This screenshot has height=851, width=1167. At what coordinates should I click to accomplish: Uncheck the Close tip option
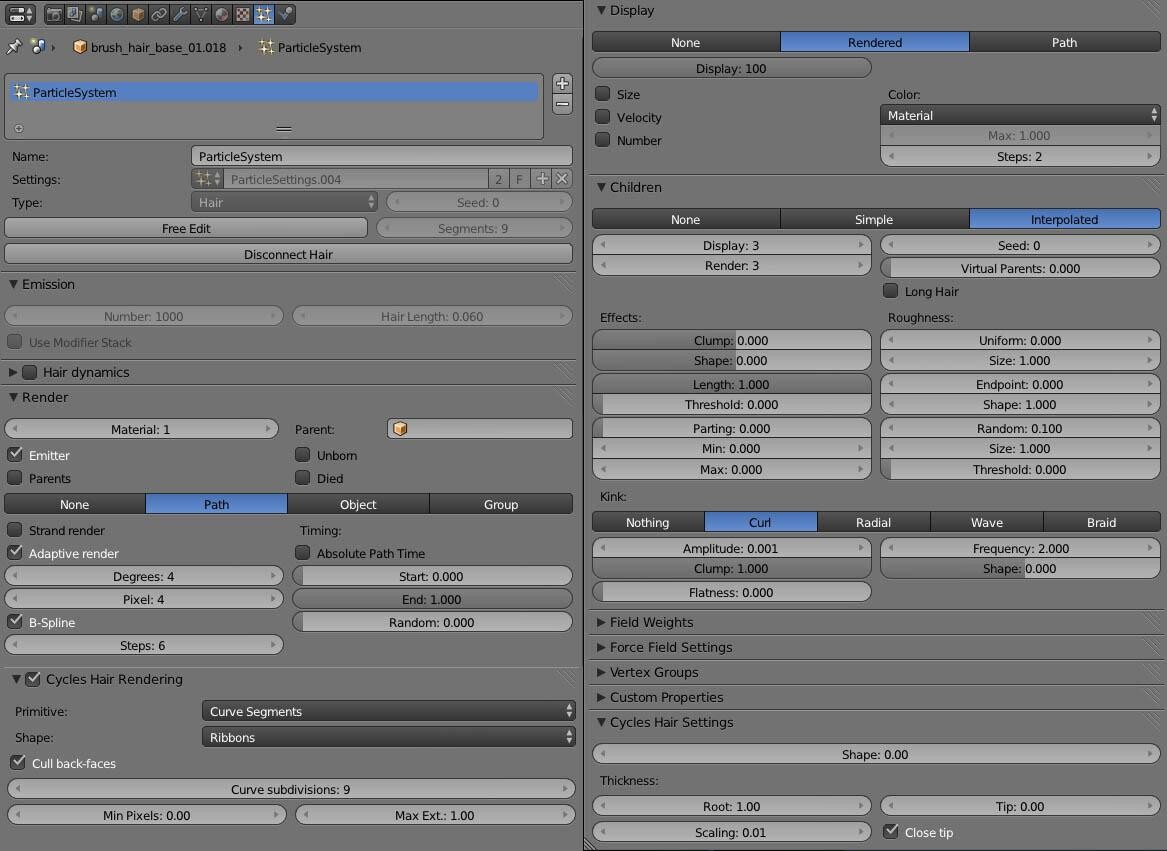[890, 831]
